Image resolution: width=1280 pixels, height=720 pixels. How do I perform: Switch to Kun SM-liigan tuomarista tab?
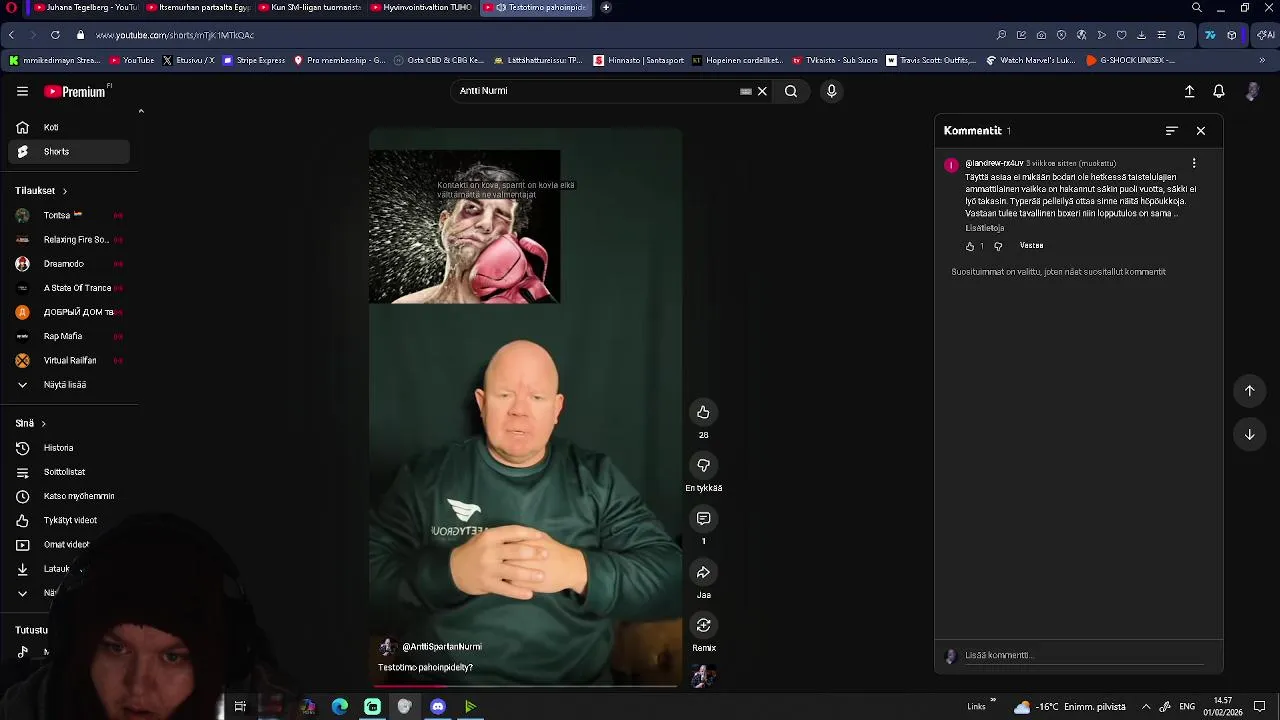click(x=309, y=7)
